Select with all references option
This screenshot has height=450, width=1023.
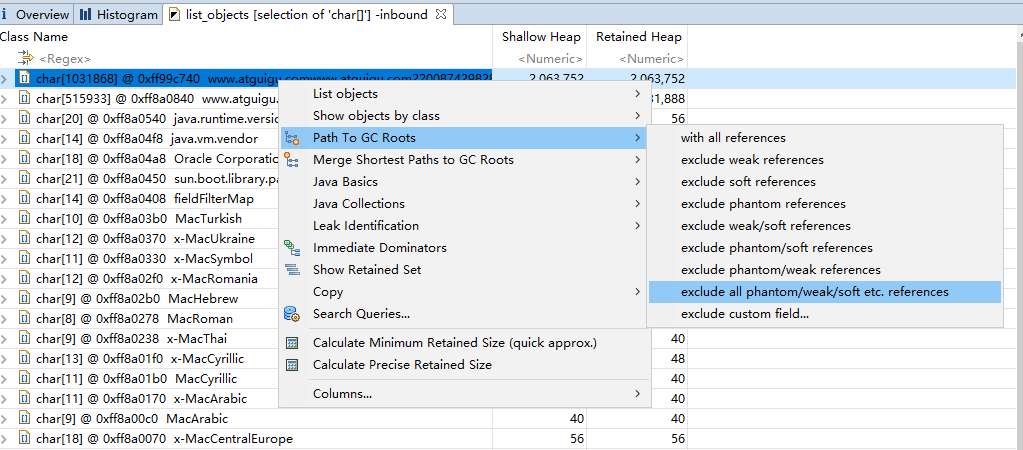coord(733,138)
